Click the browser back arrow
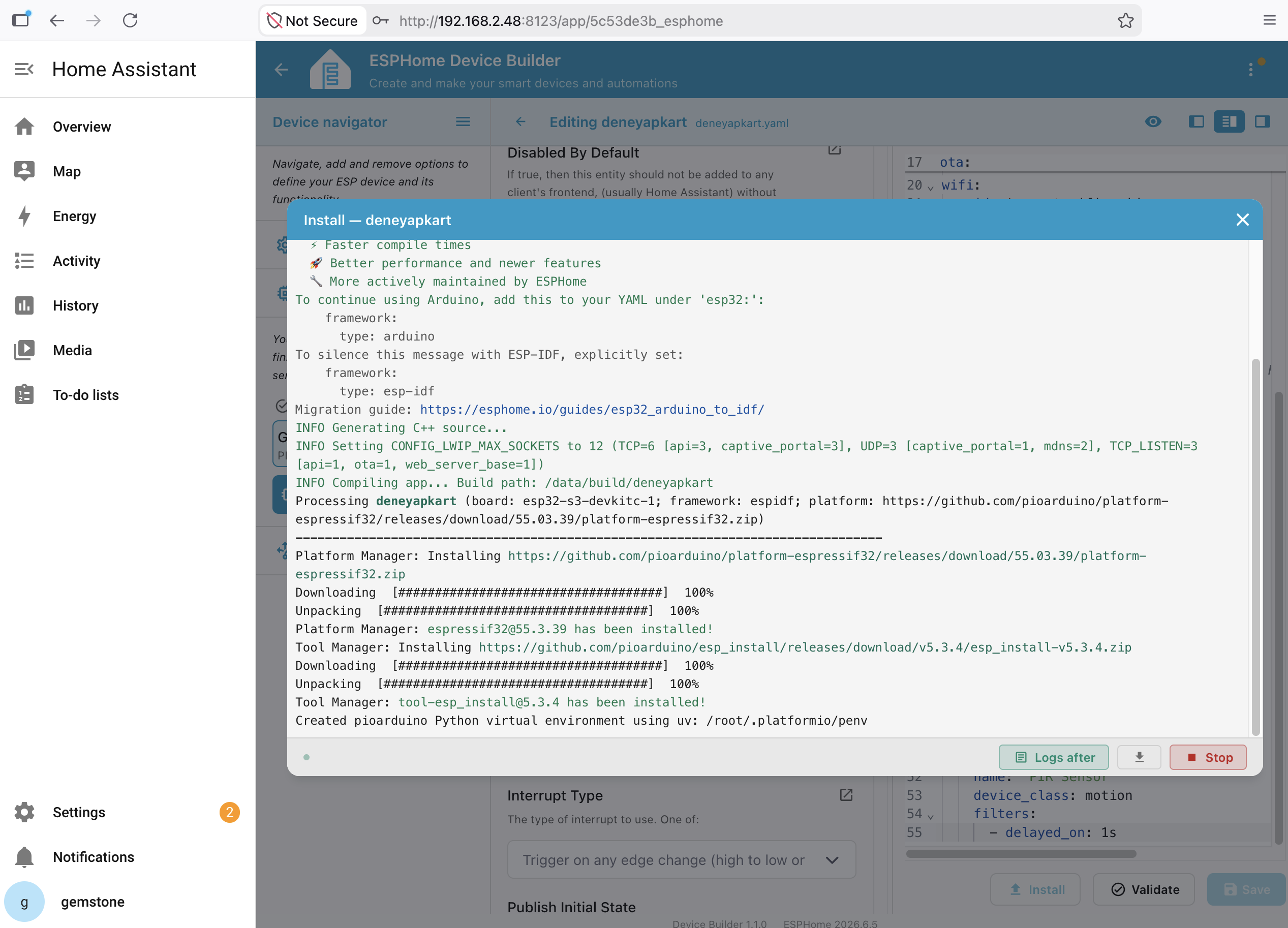Screen dimensions: 1288x928 pos(57,21)
